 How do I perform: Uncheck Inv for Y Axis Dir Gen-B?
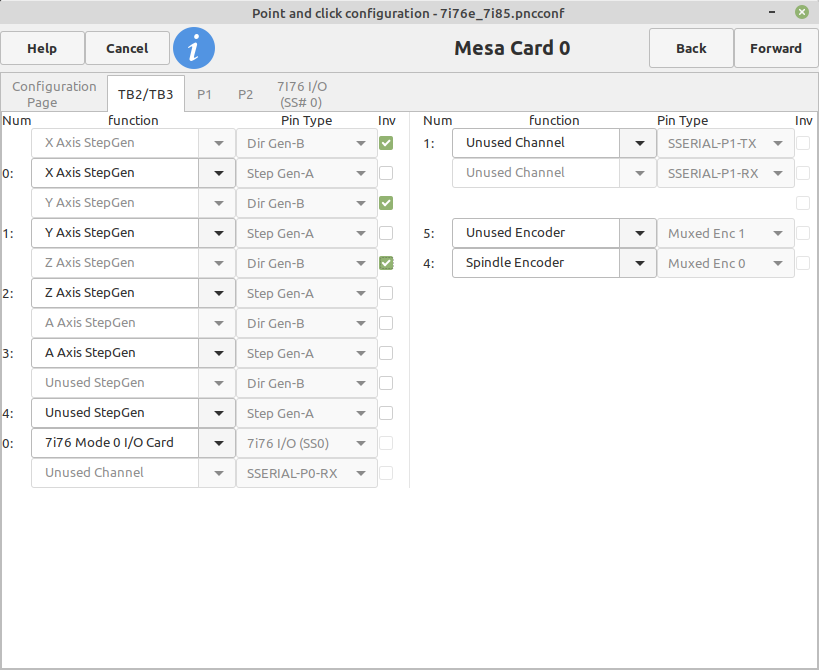pyautogui.click(x=386, y=203)
